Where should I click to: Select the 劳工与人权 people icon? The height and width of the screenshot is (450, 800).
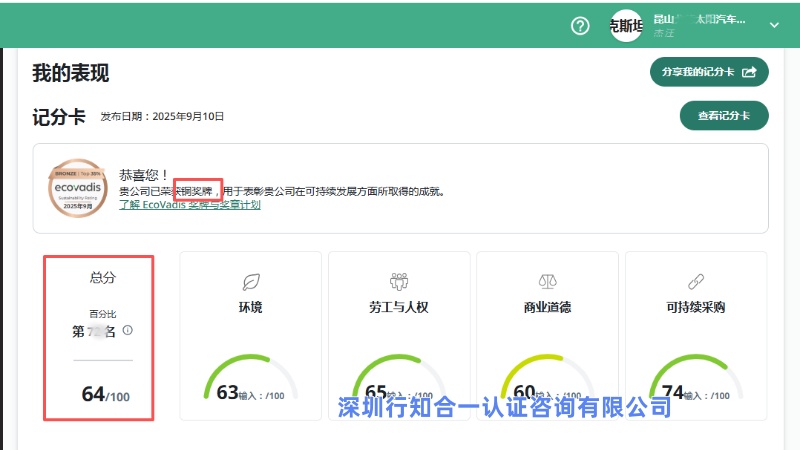click(x=399, y=281)
